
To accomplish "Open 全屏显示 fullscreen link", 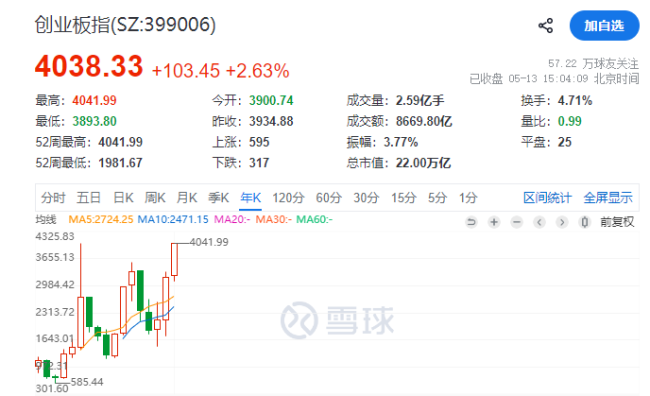I will point(608,198).
